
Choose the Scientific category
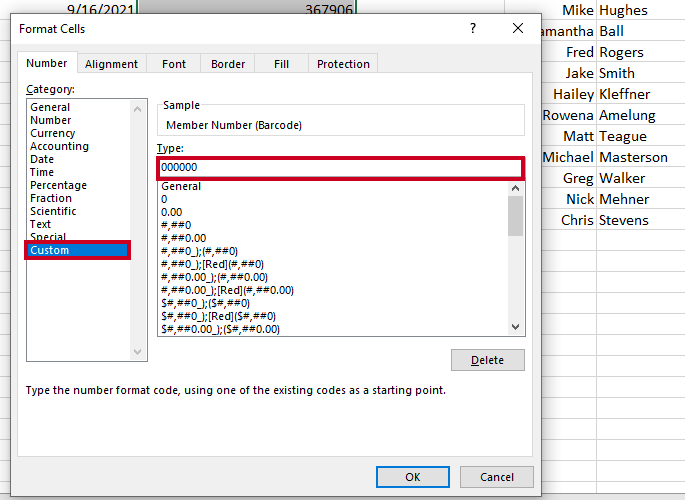click(x=53, y=211)
